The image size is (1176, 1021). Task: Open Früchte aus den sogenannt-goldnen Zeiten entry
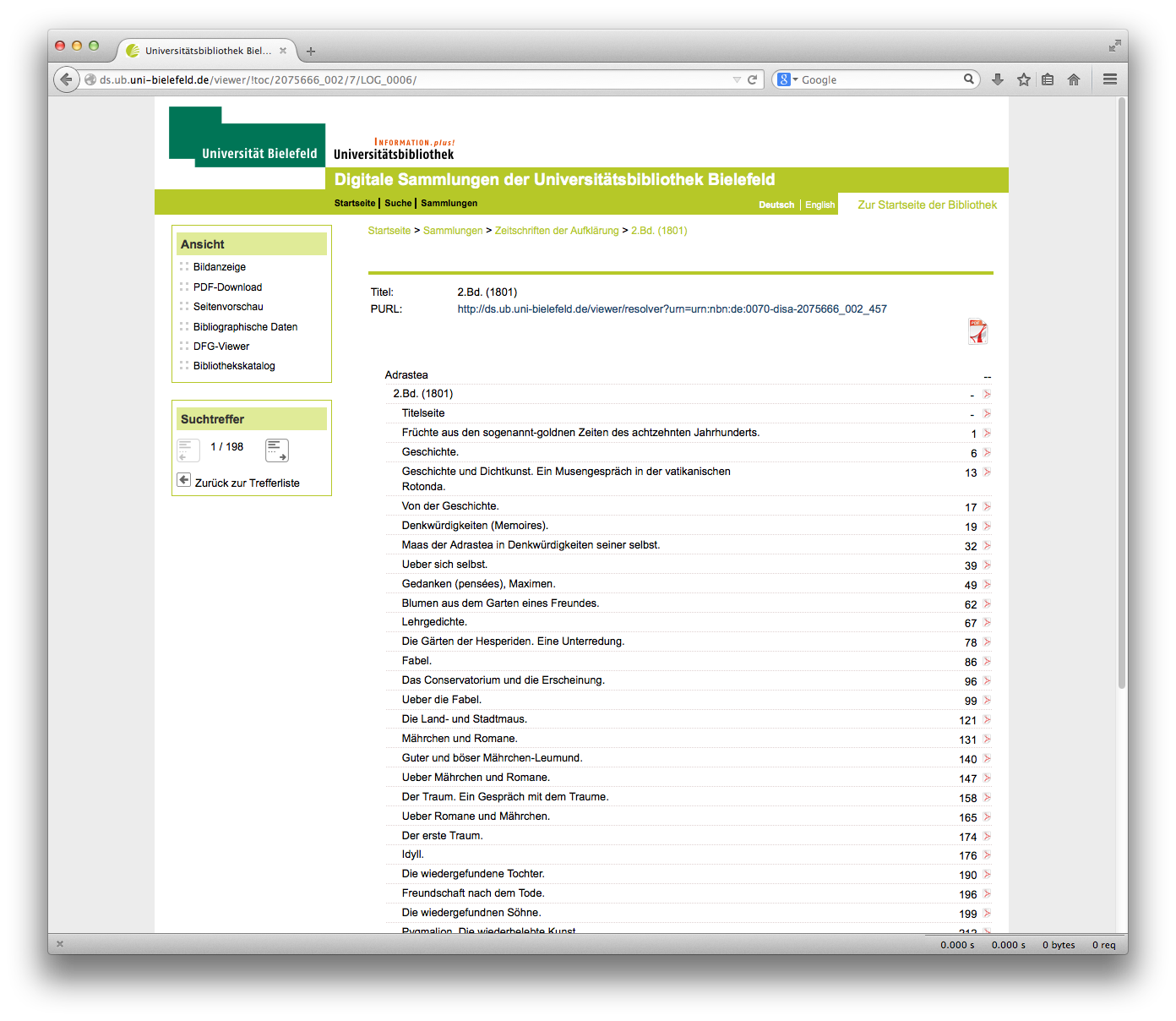point(580,433)
